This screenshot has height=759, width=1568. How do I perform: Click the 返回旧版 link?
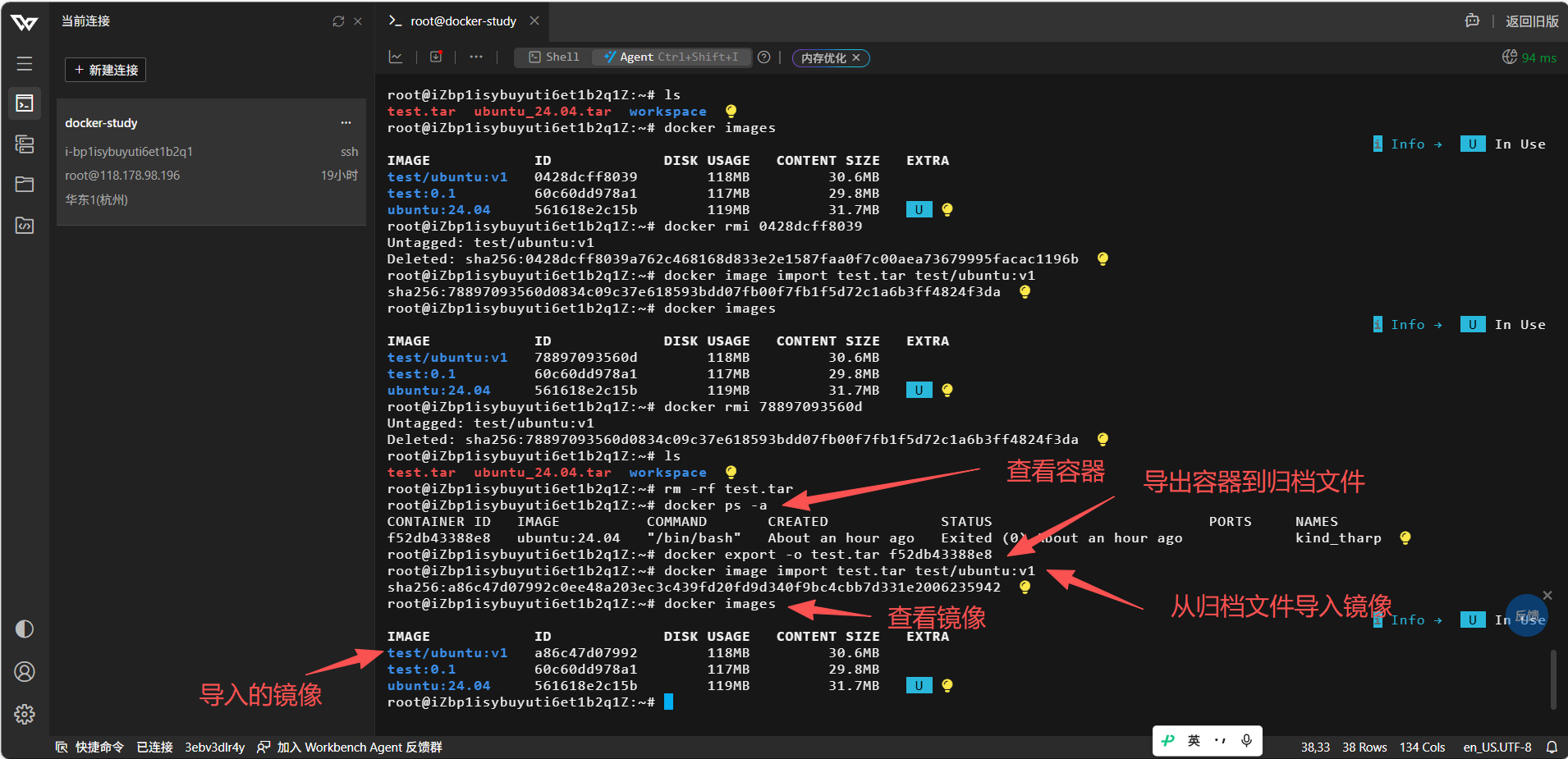point(1532,21)
